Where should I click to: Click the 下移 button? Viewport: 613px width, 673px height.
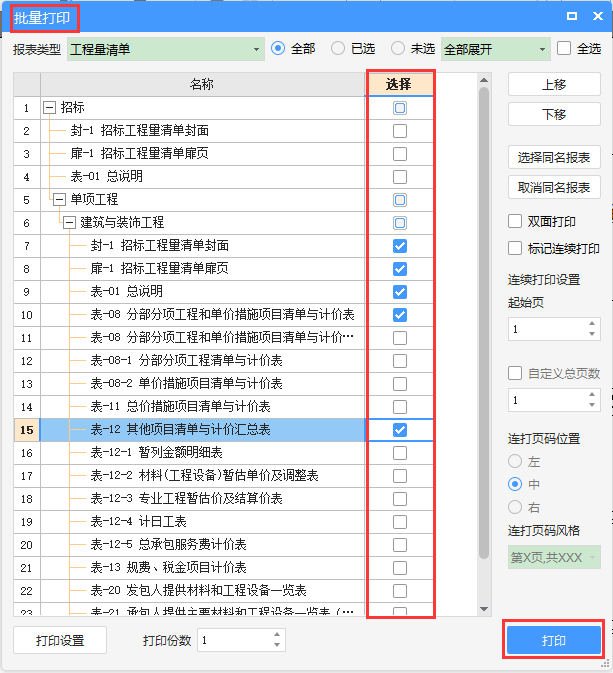554,114
